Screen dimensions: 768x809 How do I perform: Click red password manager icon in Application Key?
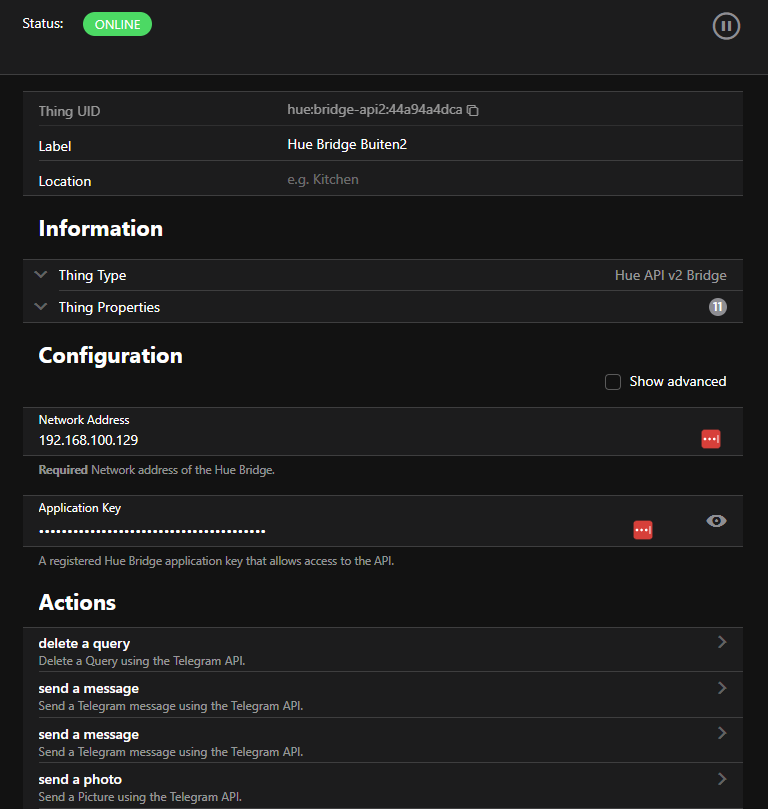pyautogui.click(x=643, y=529)
